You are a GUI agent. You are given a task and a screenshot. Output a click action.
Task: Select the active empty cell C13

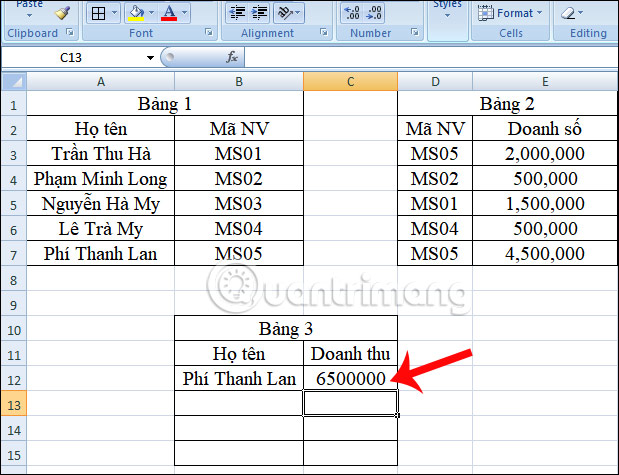350,403
